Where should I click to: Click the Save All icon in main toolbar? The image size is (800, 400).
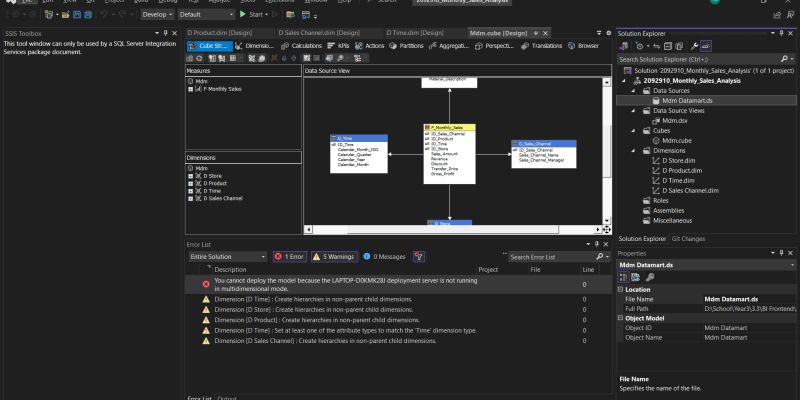[x=88, y=15]
